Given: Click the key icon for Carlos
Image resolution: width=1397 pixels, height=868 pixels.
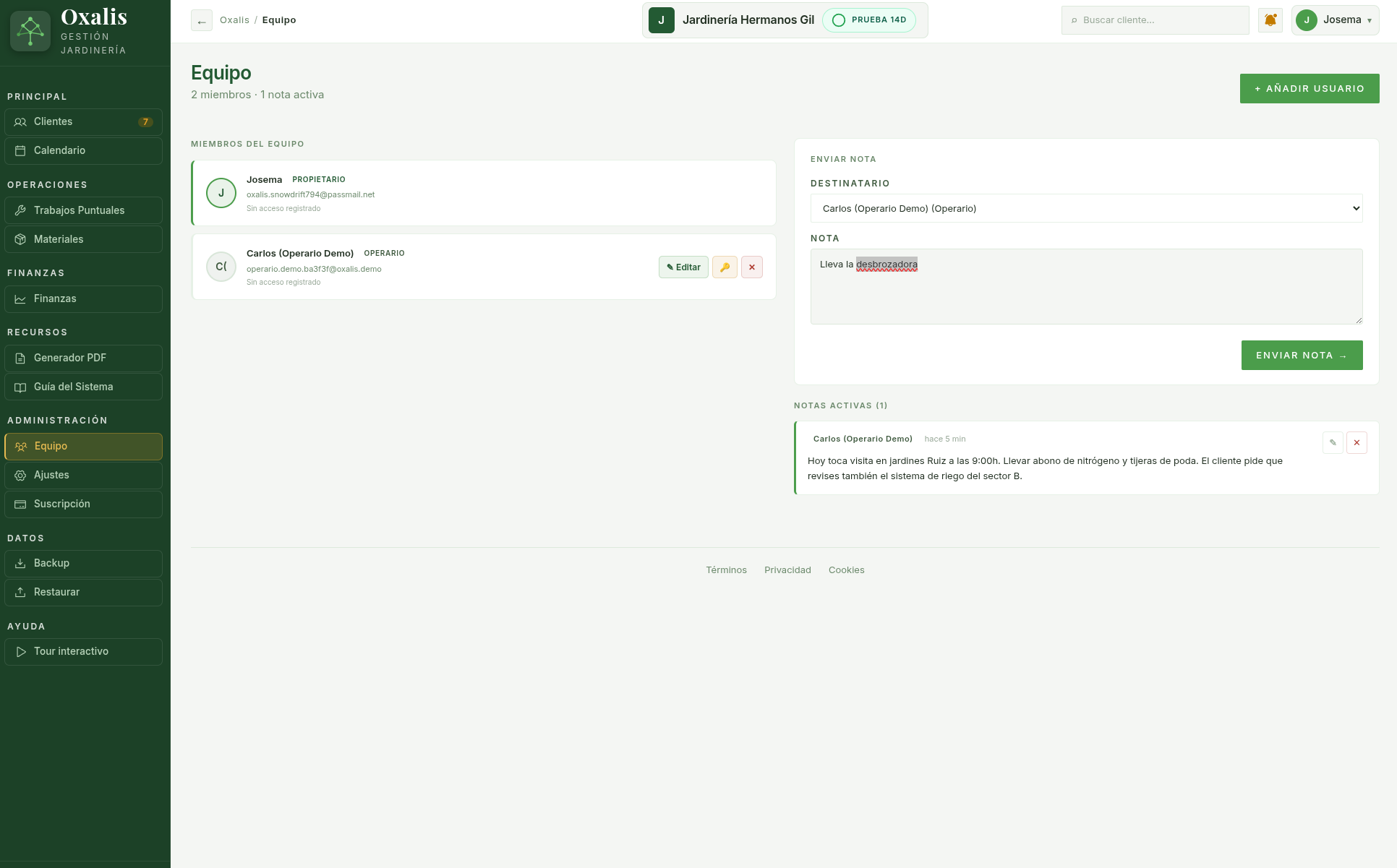Looking at the screenshot, I should pos(725,267).
